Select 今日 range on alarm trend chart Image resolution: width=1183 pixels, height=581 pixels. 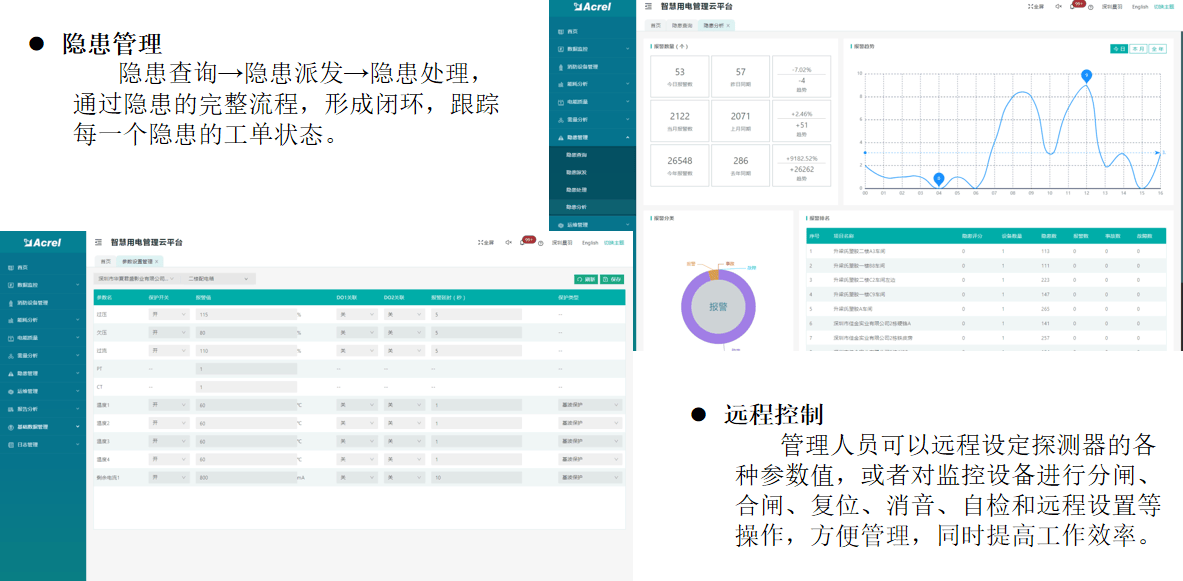1119,48
